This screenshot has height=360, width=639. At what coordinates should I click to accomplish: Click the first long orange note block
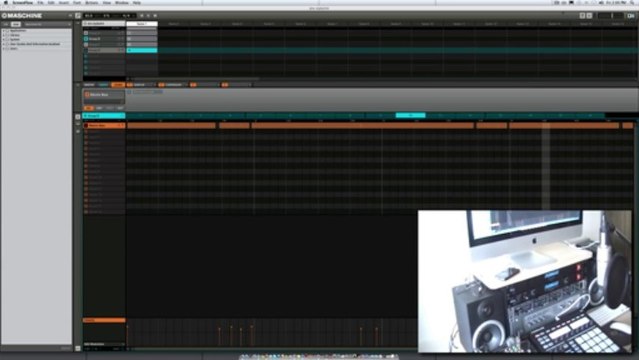171,126
